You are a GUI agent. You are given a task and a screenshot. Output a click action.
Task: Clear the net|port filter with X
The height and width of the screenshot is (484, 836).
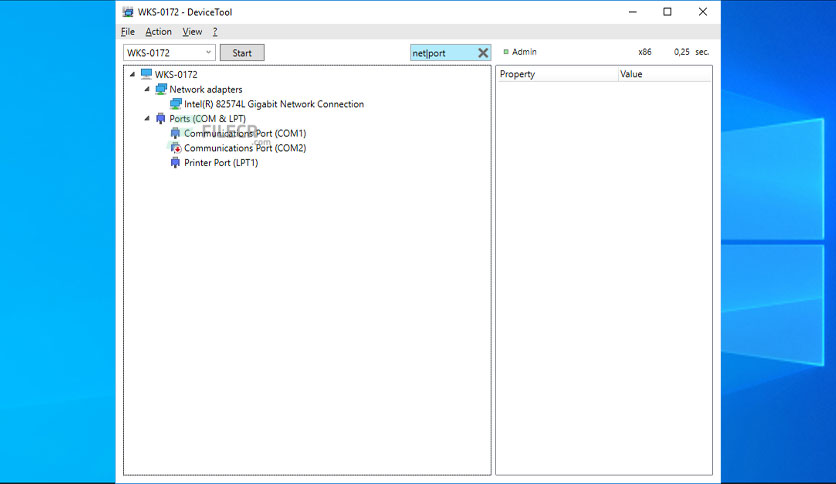tap(483, 53)
